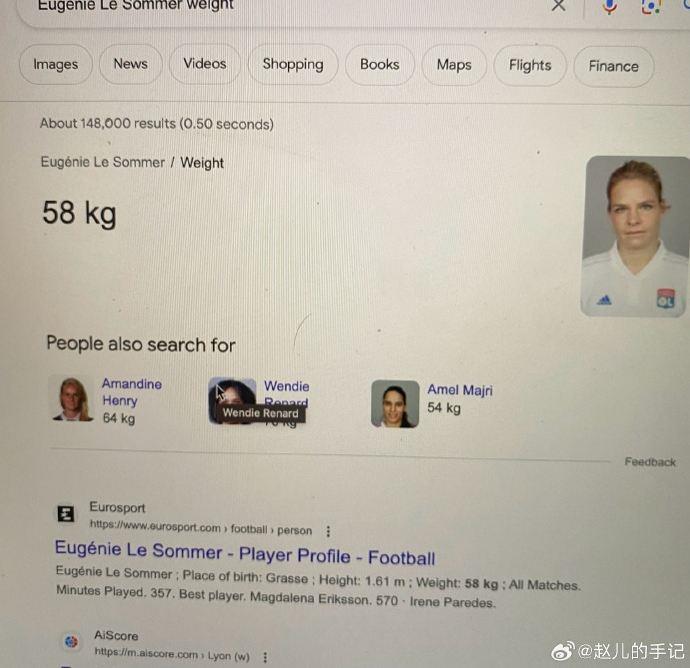Click the AiScore site favicon
Image resolution: width=690 pixels, height=668 pixels.
pos(71,642)
